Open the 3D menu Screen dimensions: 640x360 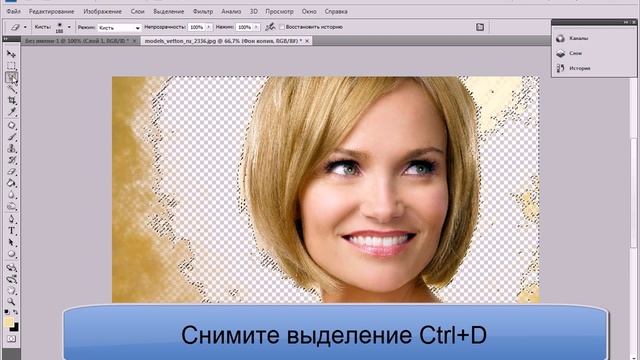(253, 11)
